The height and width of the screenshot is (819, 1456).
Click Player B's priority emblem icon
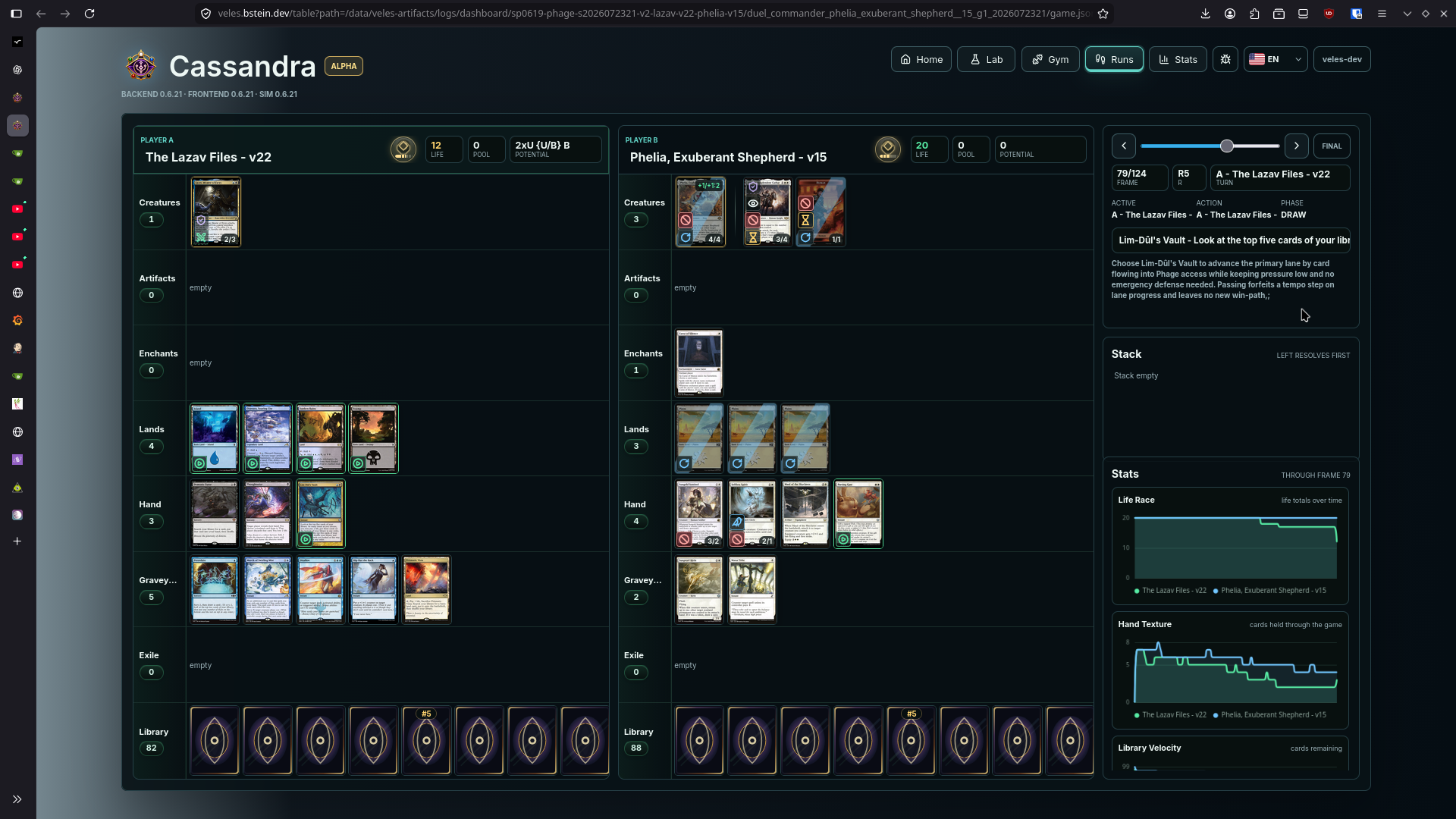[887, 149]
